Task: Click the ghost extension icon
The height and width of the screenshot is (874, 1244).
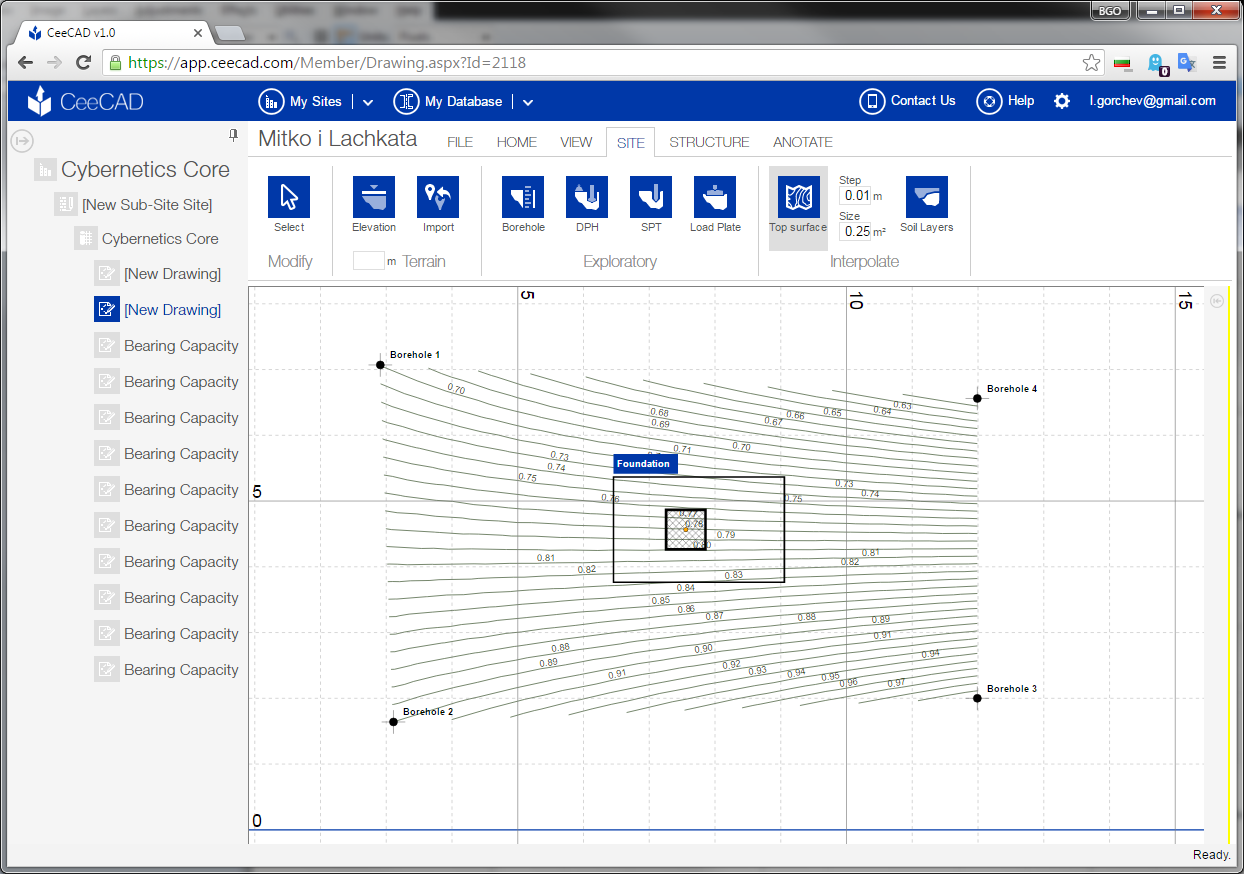Action: click(x=1157, y=64)
